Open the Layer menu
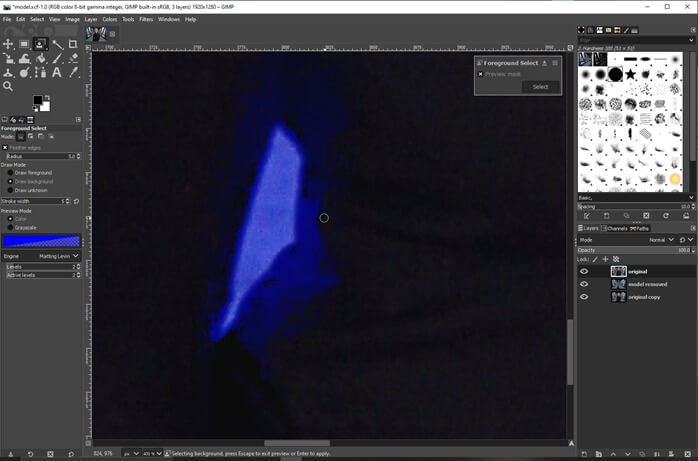The width and height of the screenshot is (698, 461). (x=91, y=19)
